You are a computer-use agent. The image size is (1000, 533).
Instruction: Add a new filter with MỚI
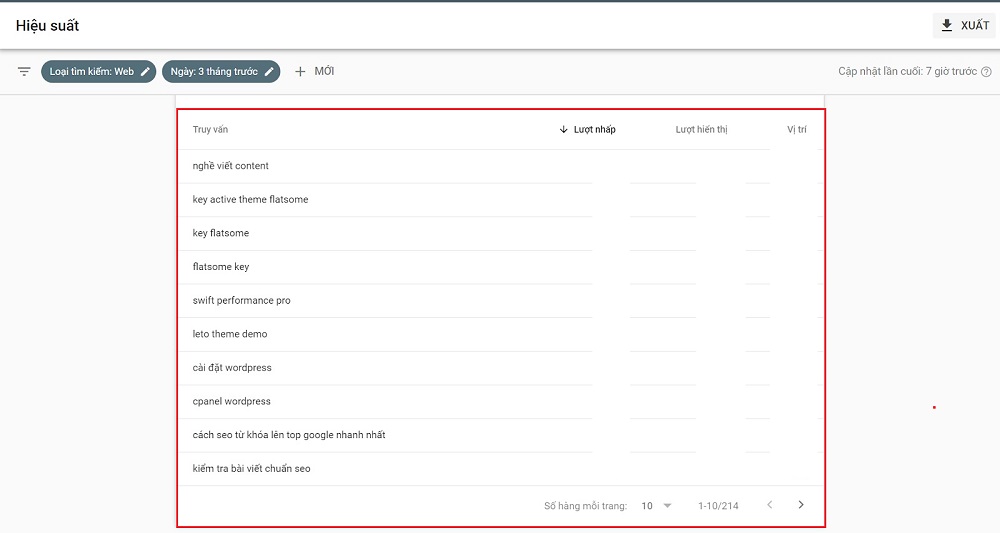tap(314, 71)
